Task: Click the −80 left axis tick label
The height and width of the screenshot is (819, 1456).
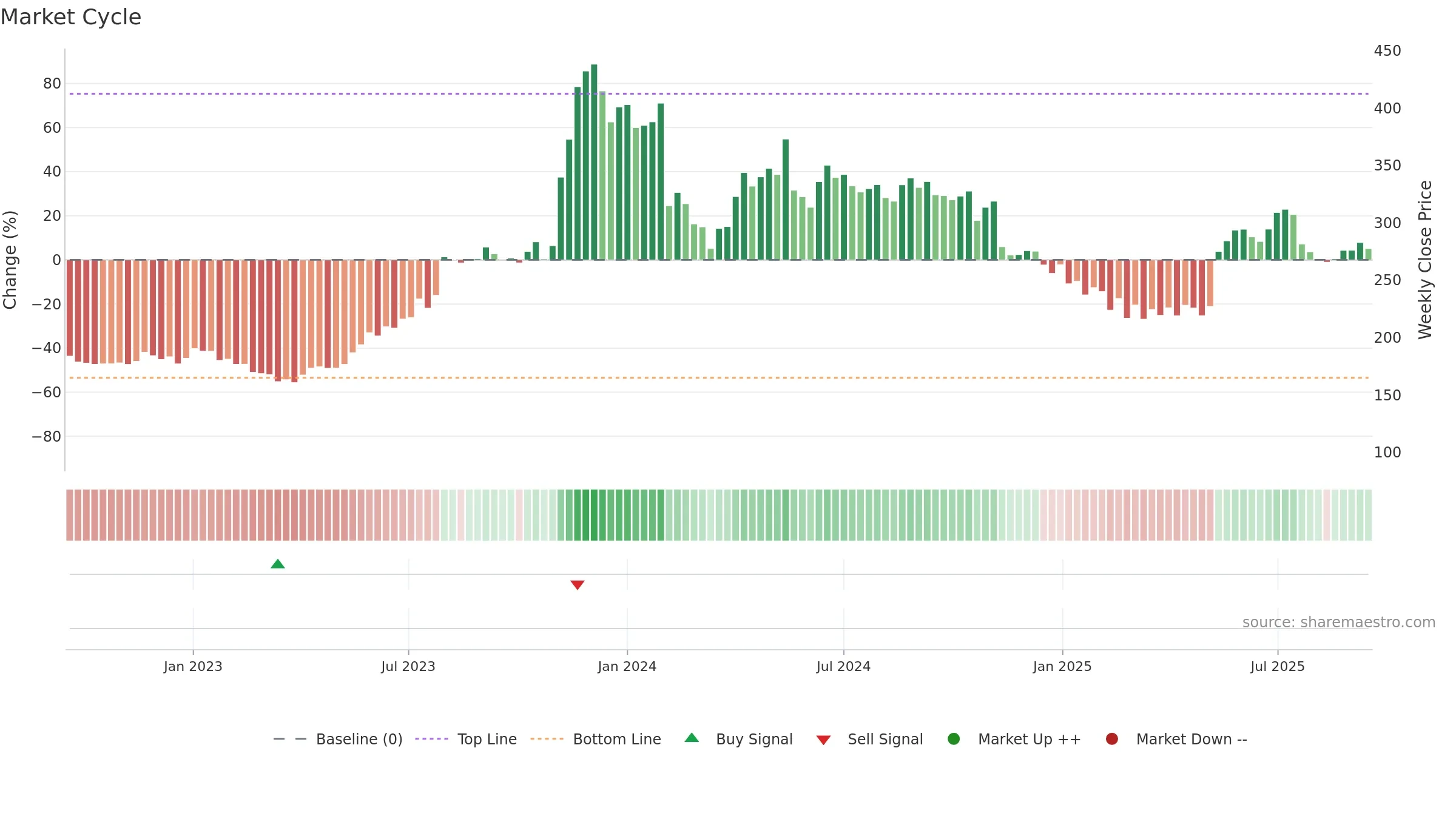Action: (x=47, y=437)
